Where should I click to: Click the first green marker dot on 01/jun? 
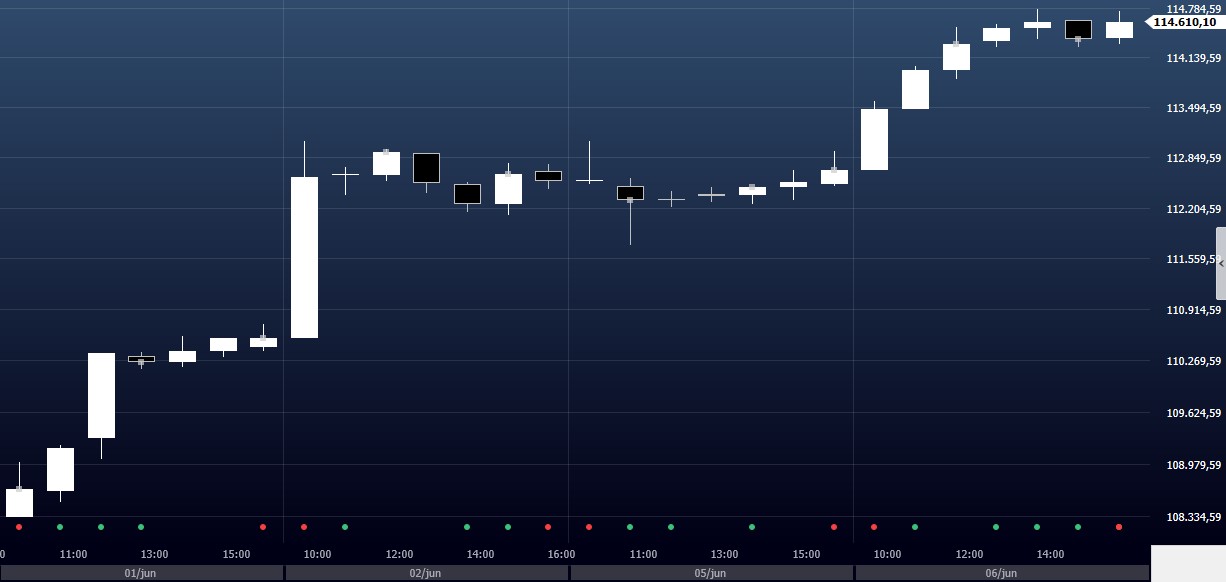pos(60,527)
